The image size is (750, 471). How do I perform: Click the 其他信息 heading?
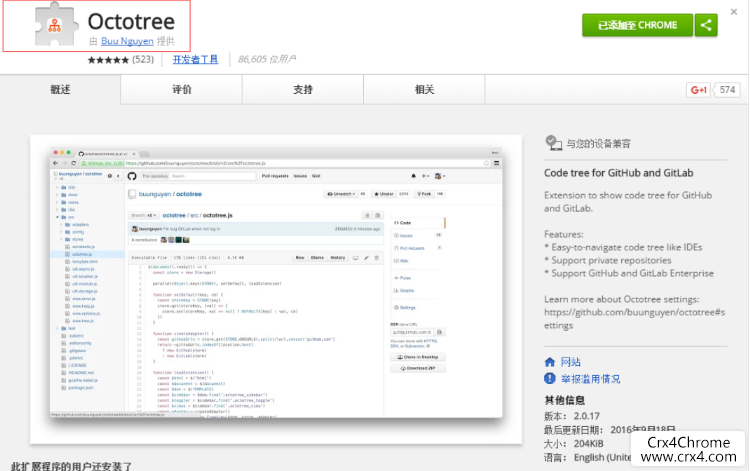click(x=564, y=400)
